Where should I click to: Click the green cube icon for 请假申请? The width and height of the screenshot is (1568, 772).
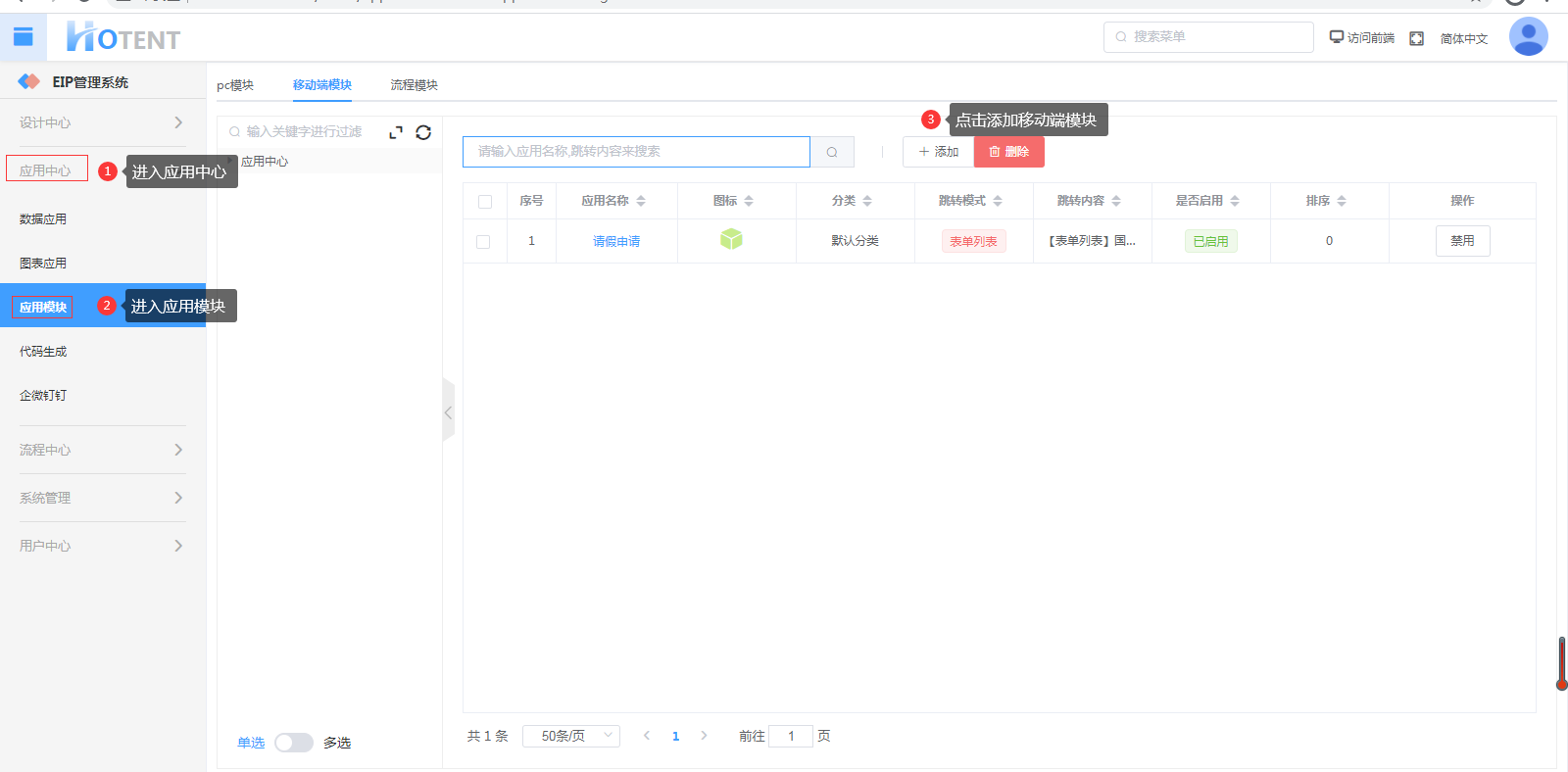point(731,240)
